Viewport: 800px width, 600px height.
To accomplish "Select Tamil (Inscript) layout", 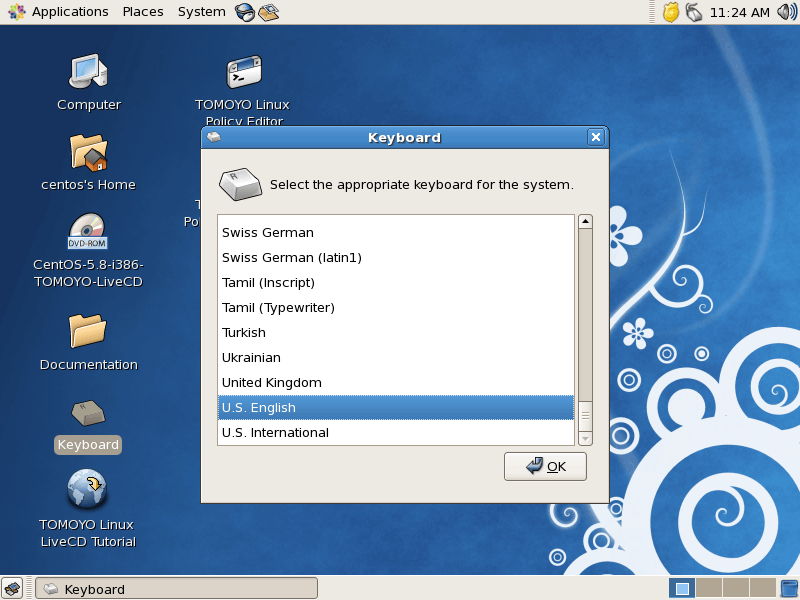I will coord(396,283).
